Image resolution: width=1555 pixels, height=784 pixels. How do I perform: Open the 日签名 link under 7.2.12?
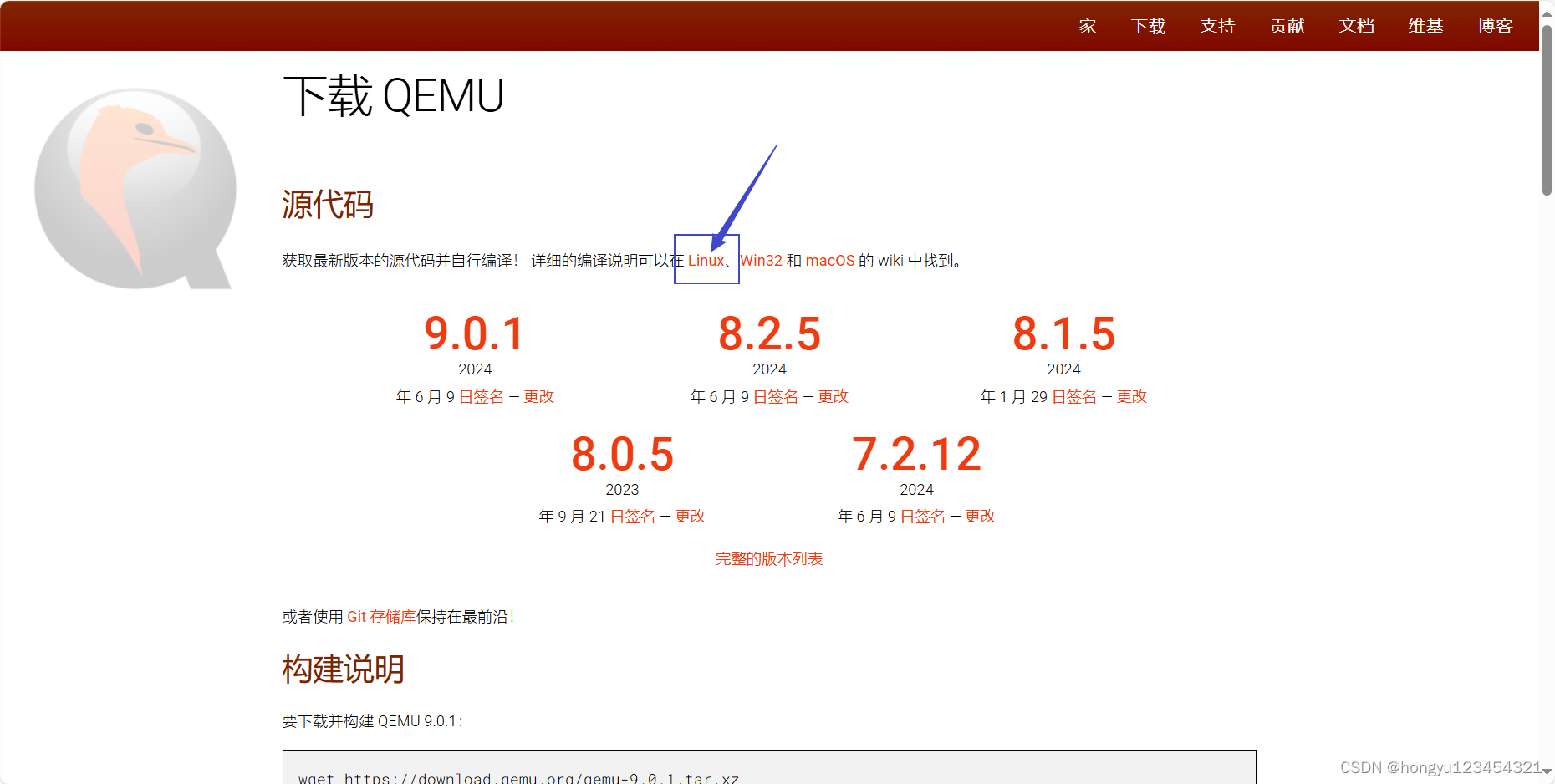[923, 517]
